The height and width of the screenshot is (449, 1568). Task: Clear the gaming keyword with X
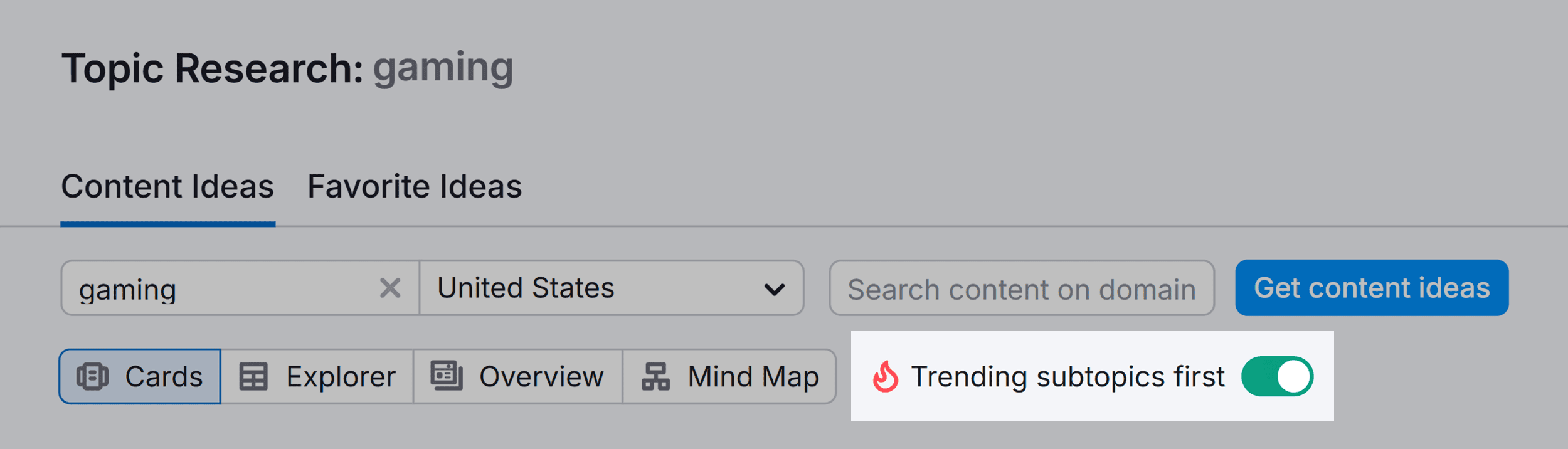pos(390,288)
